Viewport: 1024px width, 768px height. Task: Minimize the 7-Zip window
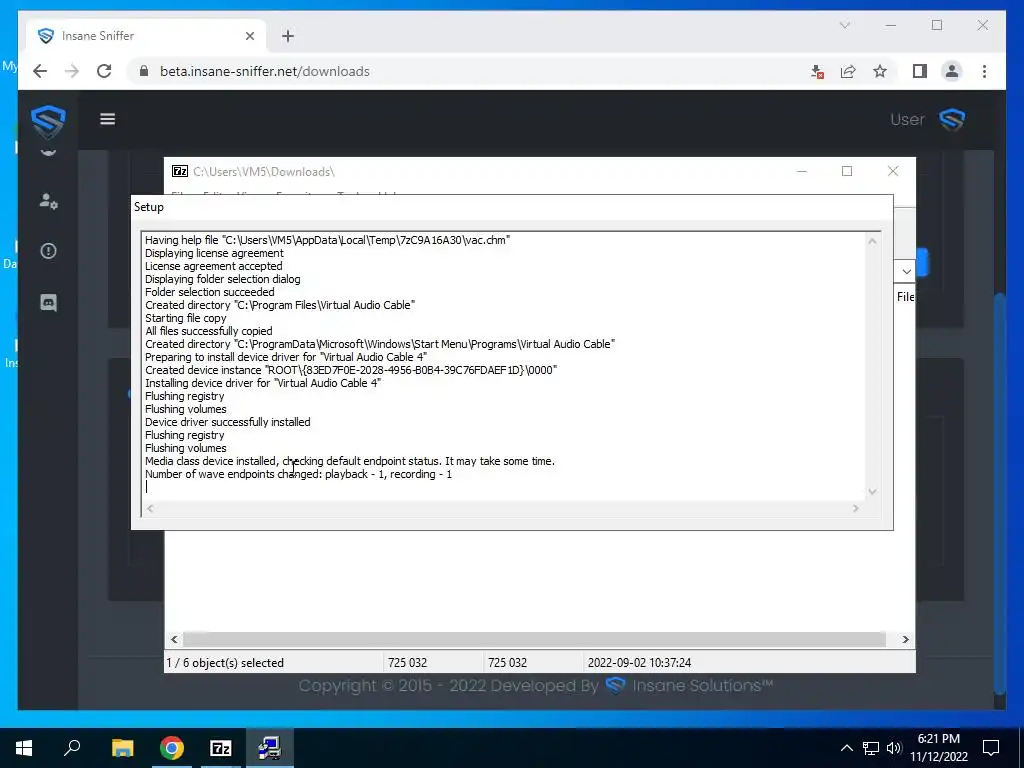[x=802, y=171]
